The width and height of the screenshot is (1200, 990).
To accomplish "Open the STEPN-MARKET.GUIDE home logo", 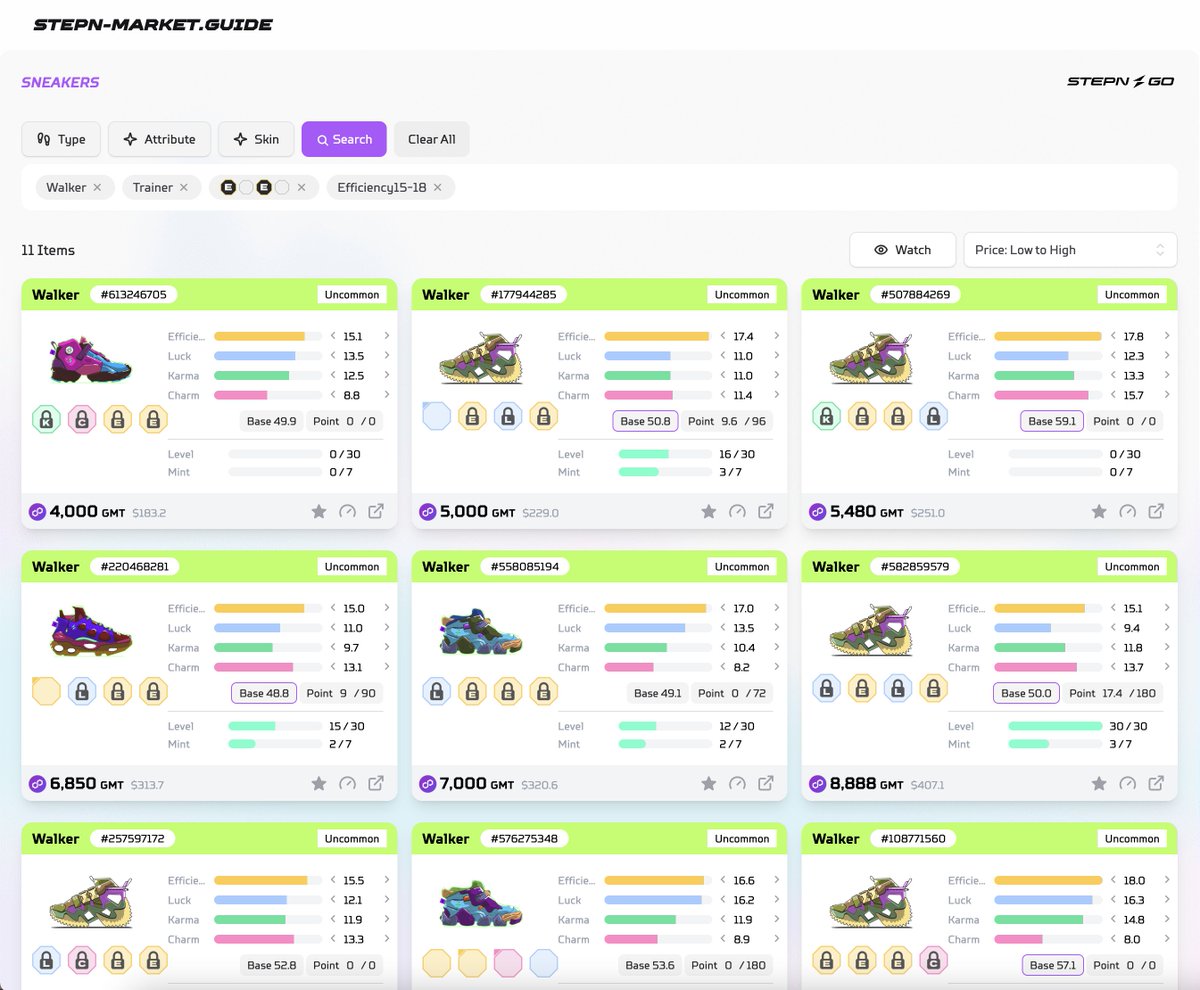I will point(153,24).
